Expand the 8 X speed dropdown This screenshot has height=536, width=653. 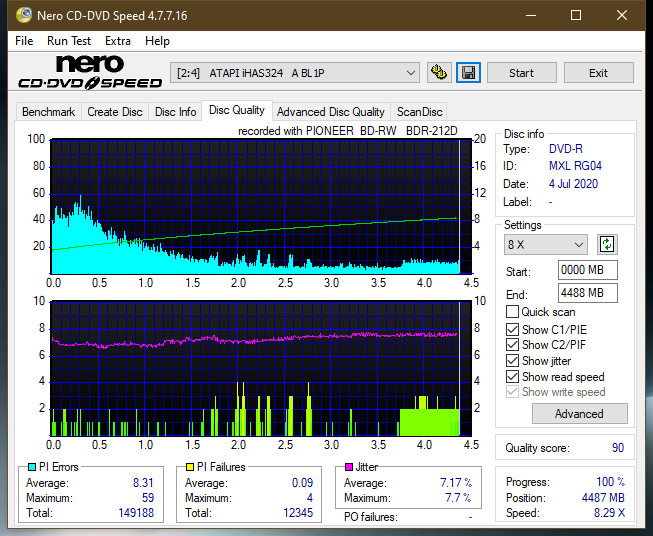pyautogui.click(x=546, y=244)
